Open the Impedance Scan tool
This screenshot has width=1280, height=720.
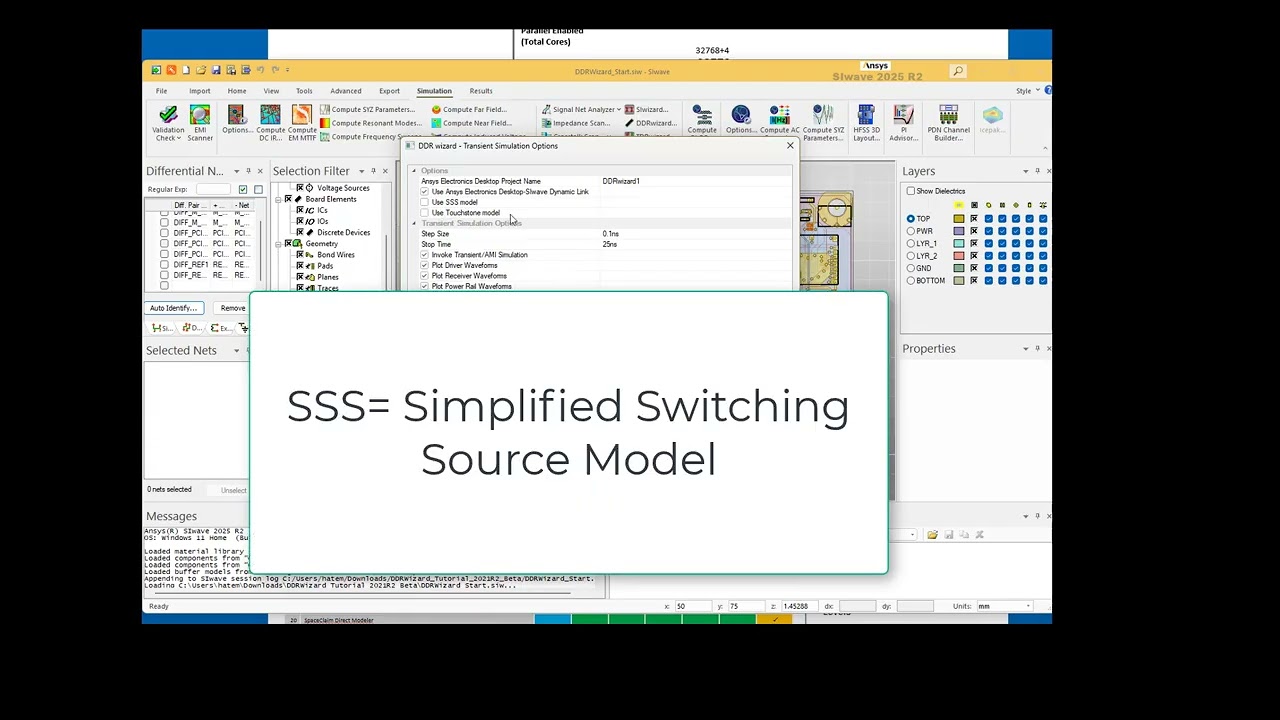pos(575,123)
